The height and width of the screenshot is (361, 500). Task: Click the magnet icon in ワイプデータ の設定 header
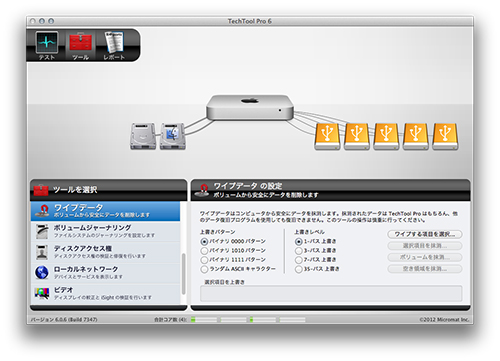coord(202,190)
